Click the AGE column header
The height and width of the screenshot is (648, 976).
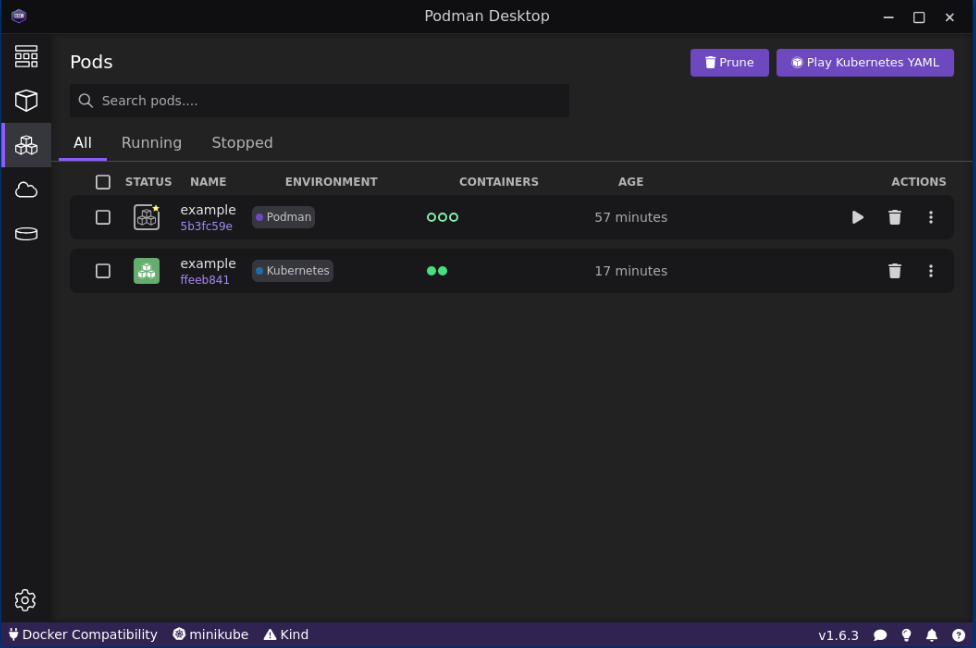point(631,182)
